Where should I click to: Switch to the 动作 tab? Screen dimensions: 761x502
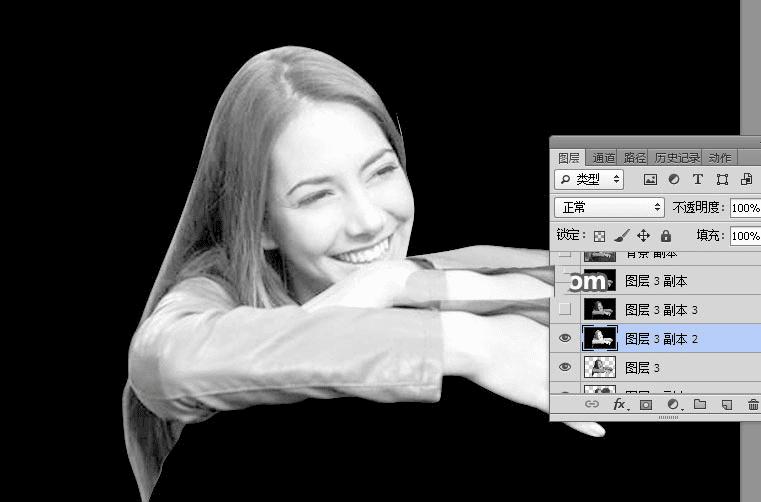tap(719, 158)
